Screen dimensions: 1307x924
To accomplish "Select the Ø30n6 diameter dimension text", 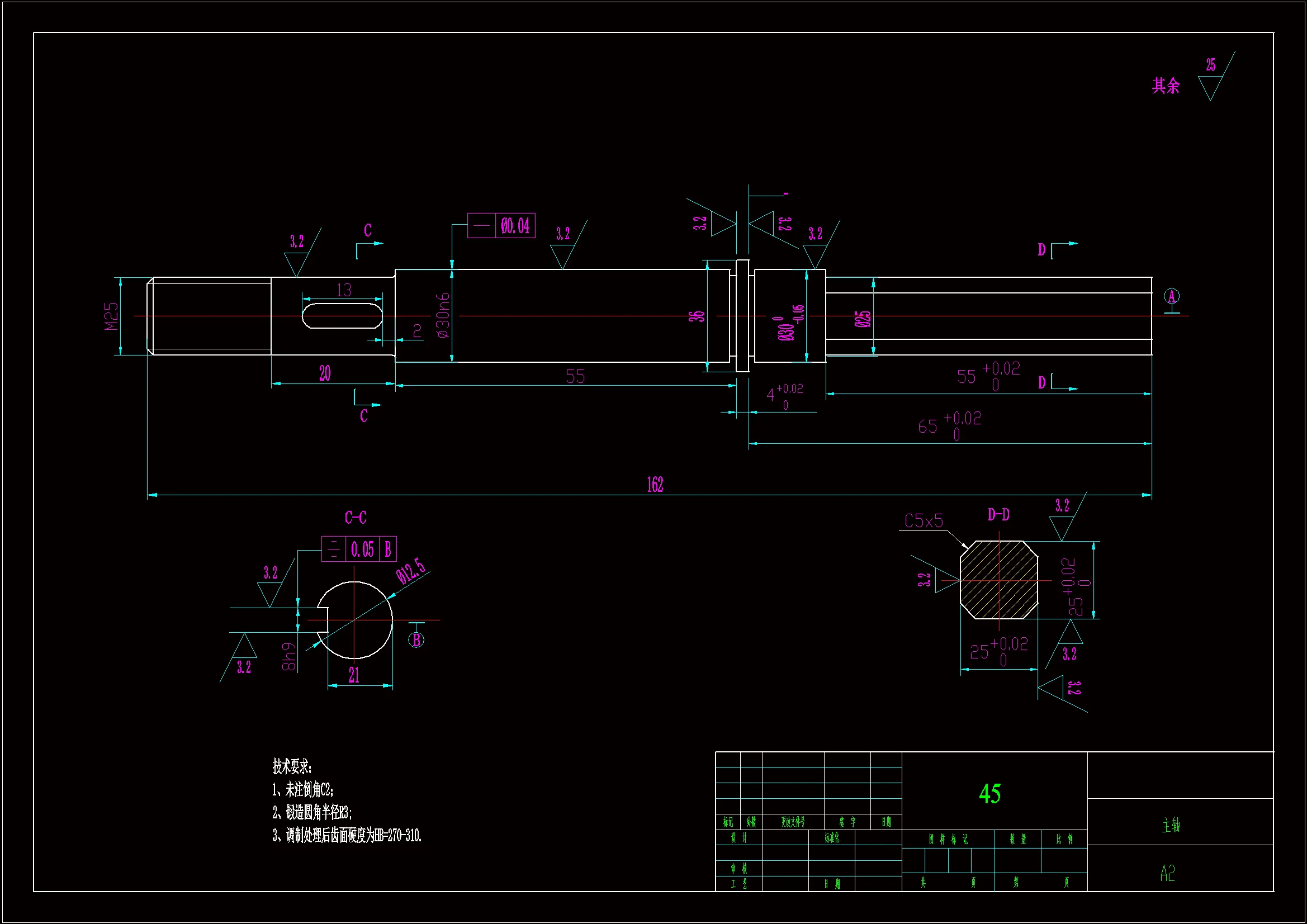I will click(x=443, y=315).
